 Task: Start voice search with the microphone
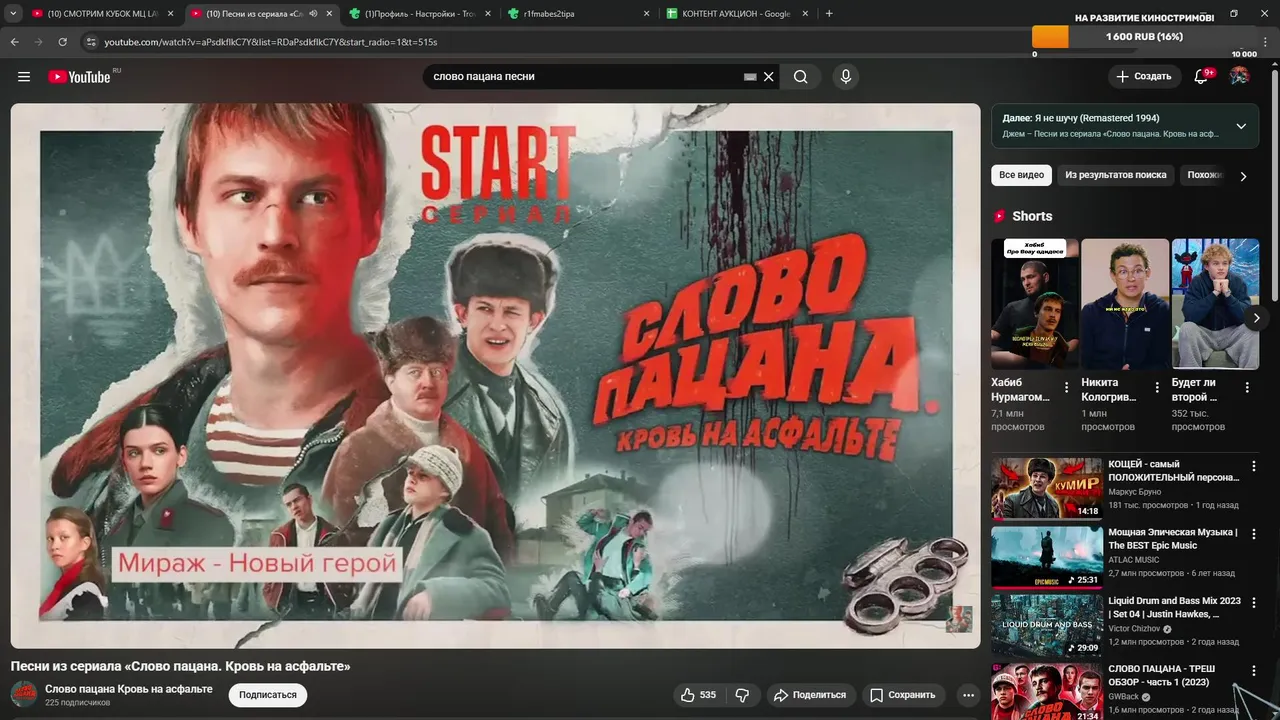pos(846,77)
